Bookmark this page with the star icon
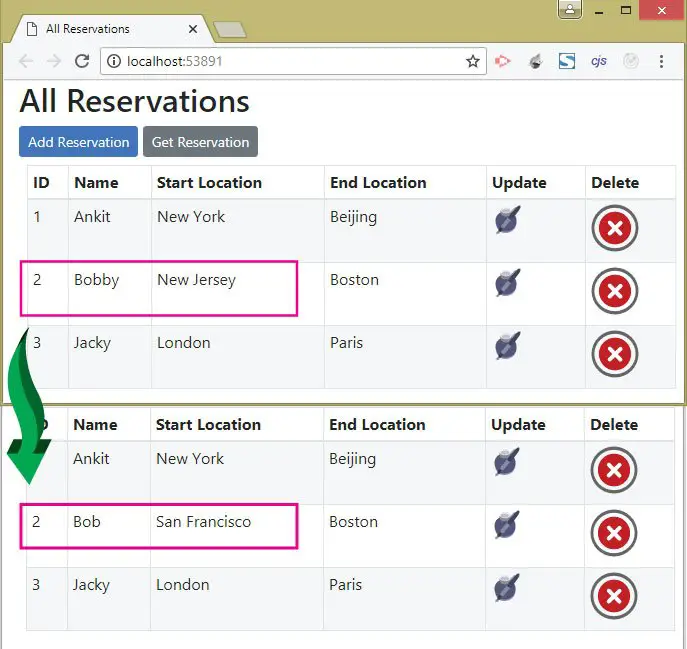The width and height of the screenshot is (687, 649). (x=473, y=61)
